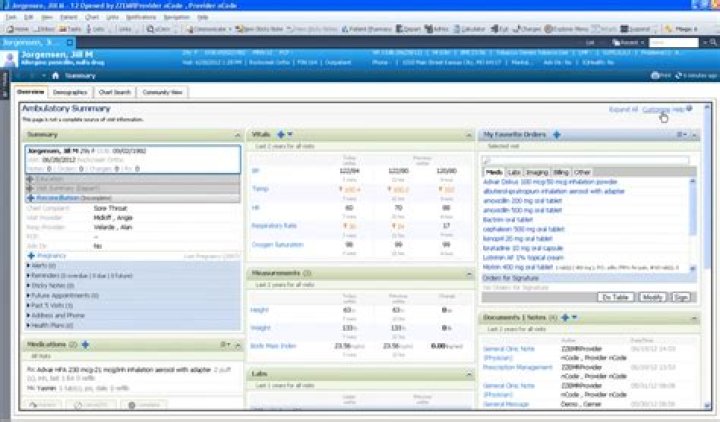
Task: Add a medication with the plus icon
Action: click(x=85, y=344)
